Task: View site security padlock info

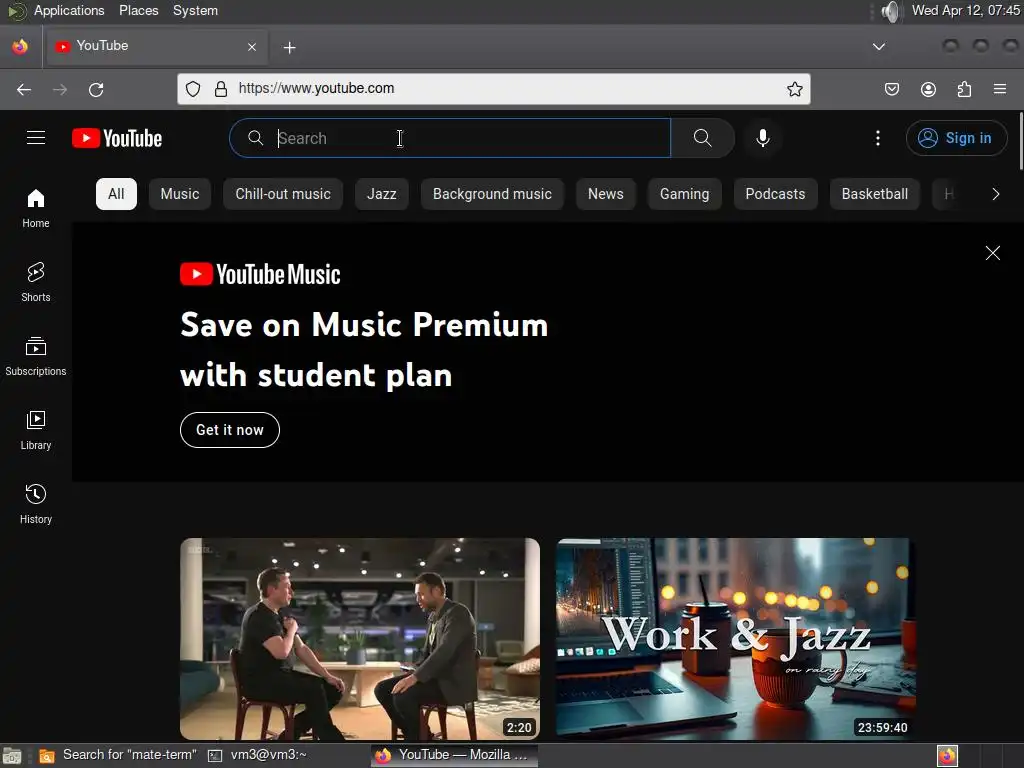Action: coord(221,89)
